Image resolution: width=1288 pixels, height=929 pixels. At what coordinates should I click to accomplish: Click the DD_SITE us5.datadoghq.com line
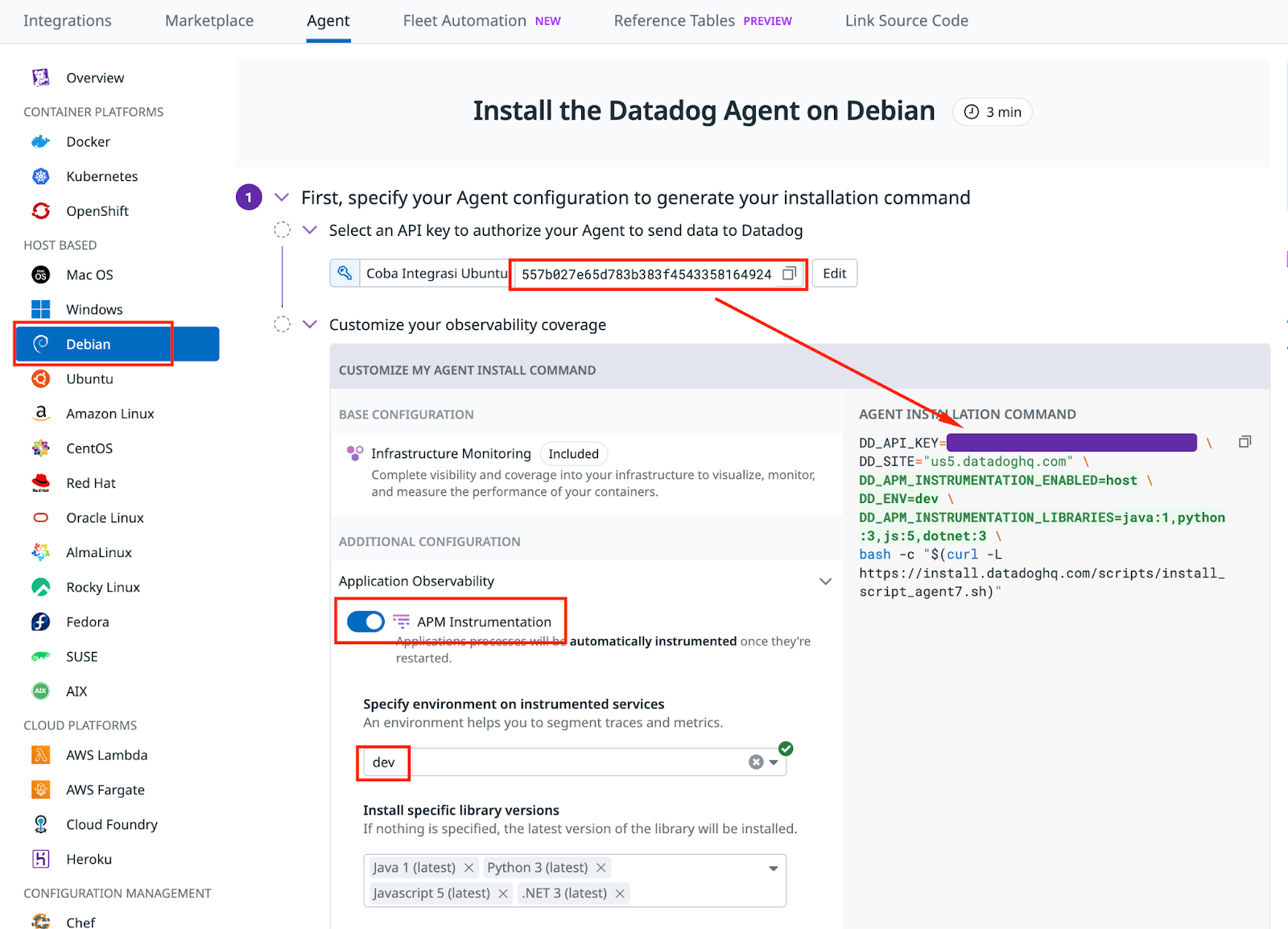pyautogui.click(x=974, y=461)
